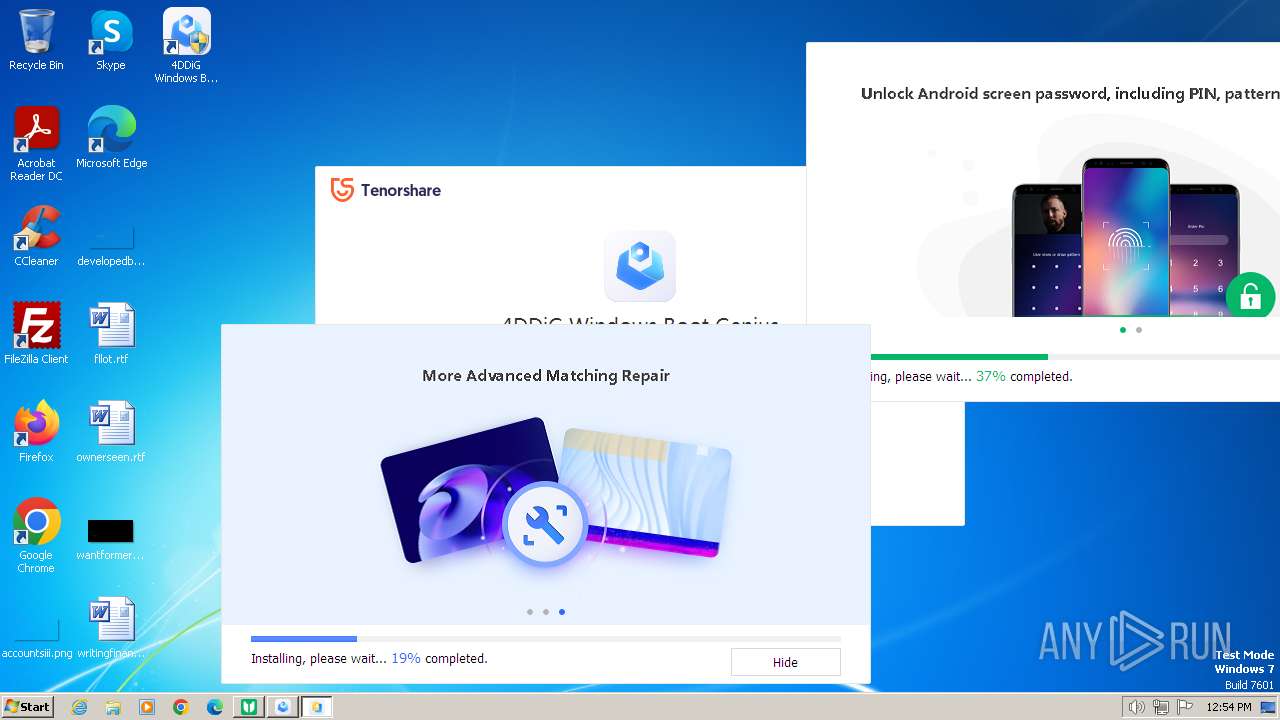Image resolution: width=1280 pixels, height=720 pixels.
Task: Launch Chrome from the taskbar
Action: [x=181, y=707]
